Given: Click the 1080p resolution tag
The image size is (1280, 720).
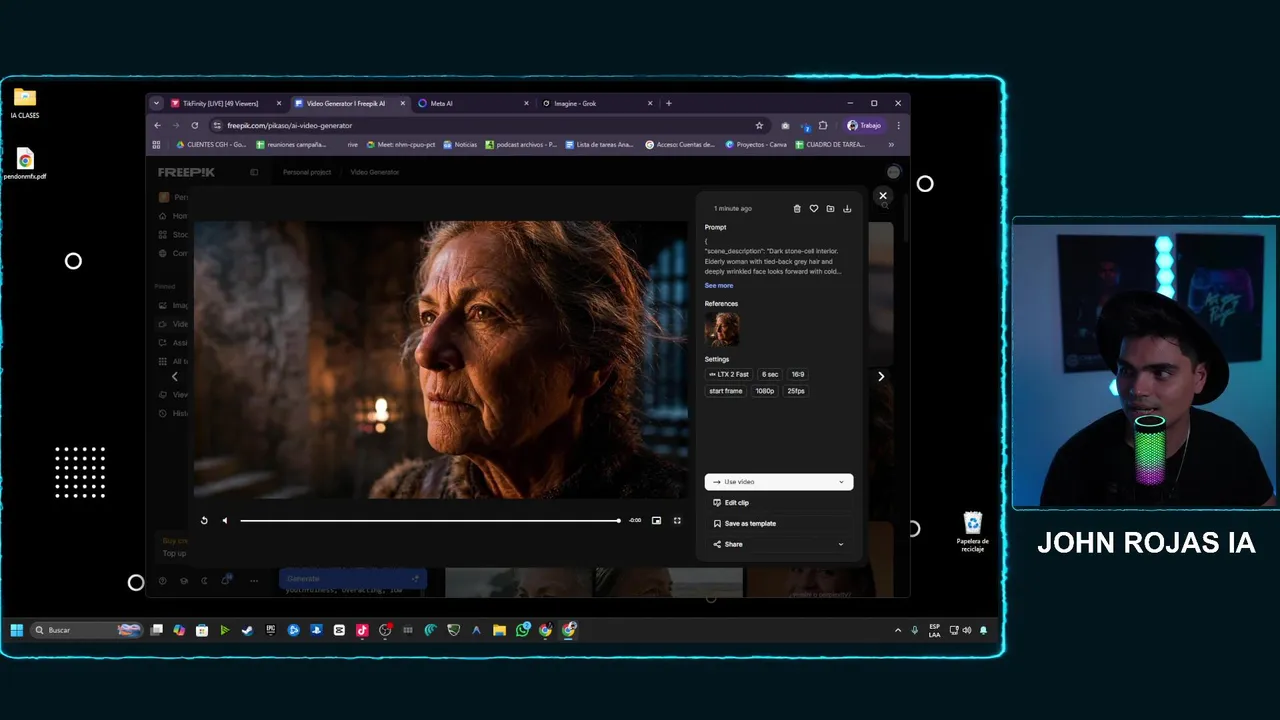Looking at the screenshot, I should point(765,391).
